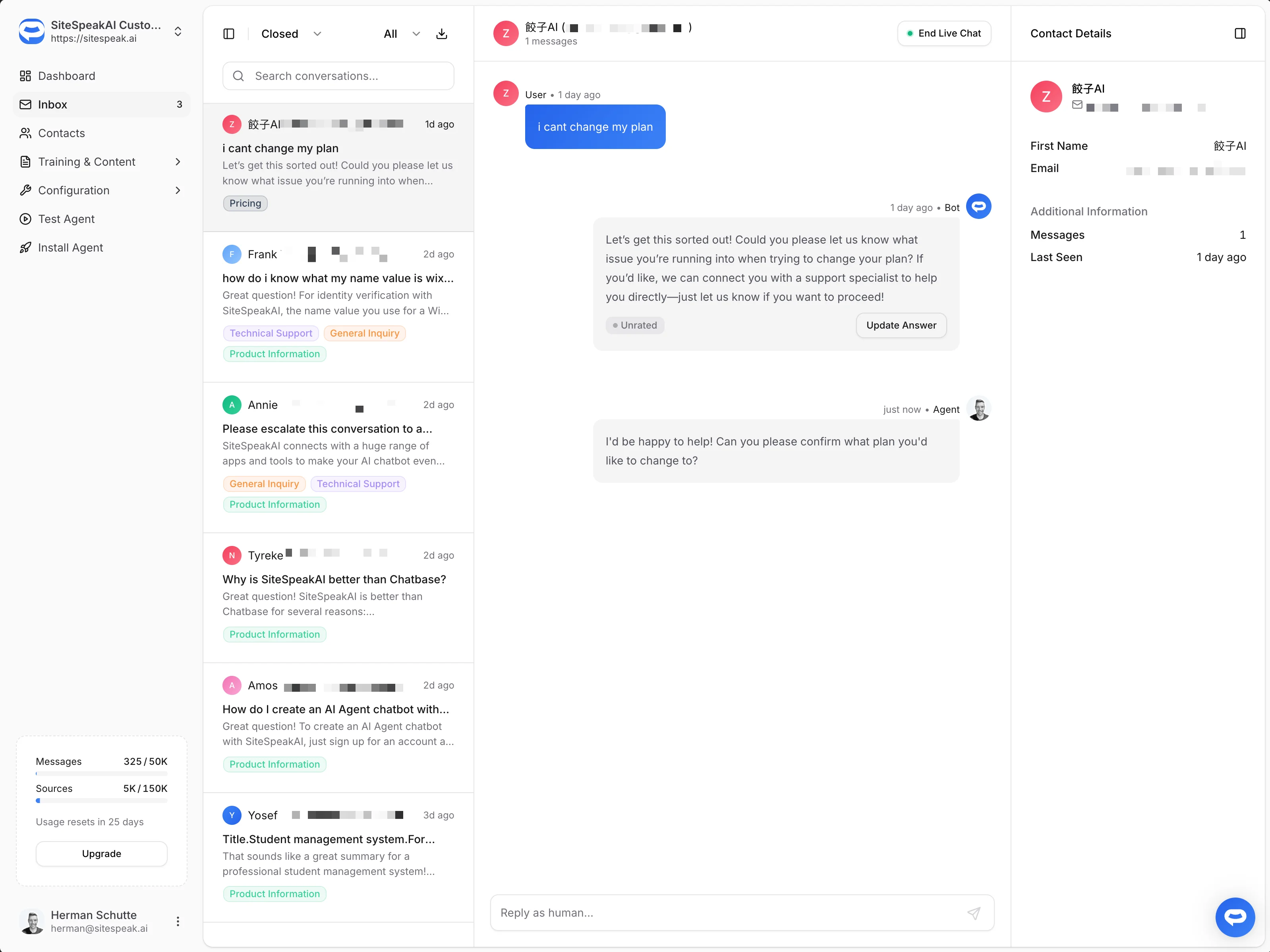
Task: Send the reply using the paper plane icon
Action: coord(974,912)
